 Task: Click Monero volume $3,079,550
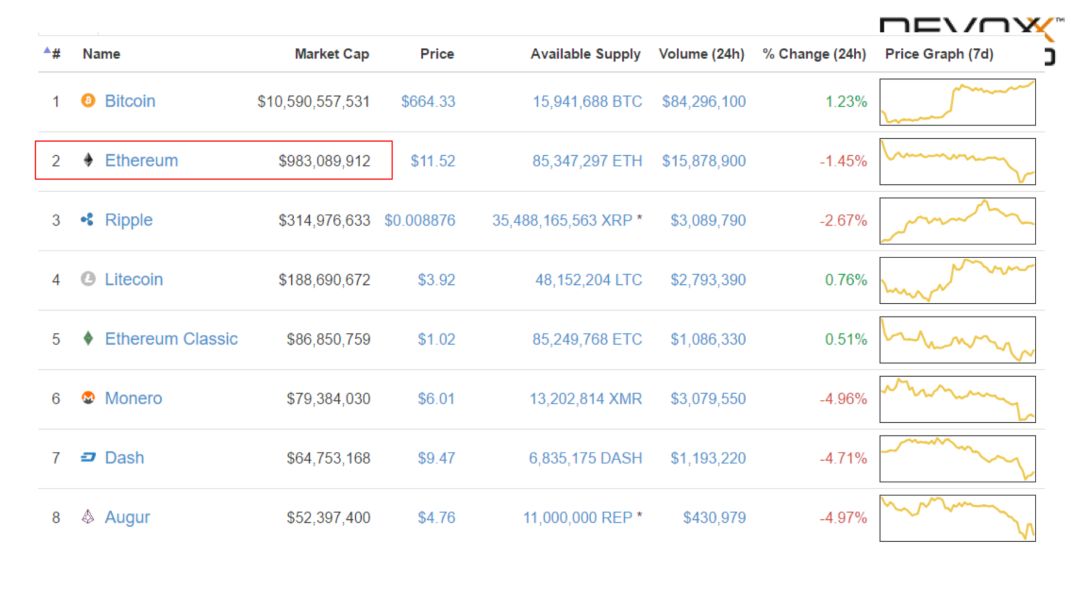pos(708,399)
